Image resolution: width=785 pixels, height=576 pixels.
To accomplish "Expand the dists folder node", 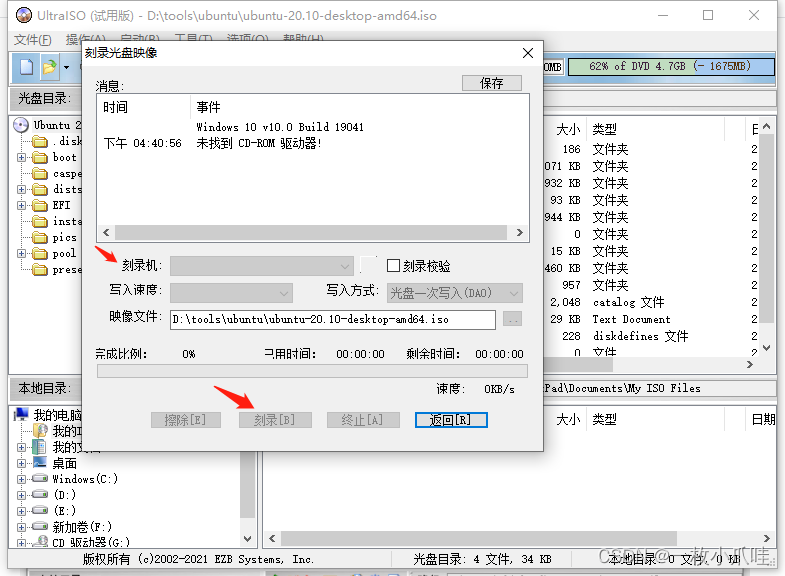I will [x=21, y=190].
